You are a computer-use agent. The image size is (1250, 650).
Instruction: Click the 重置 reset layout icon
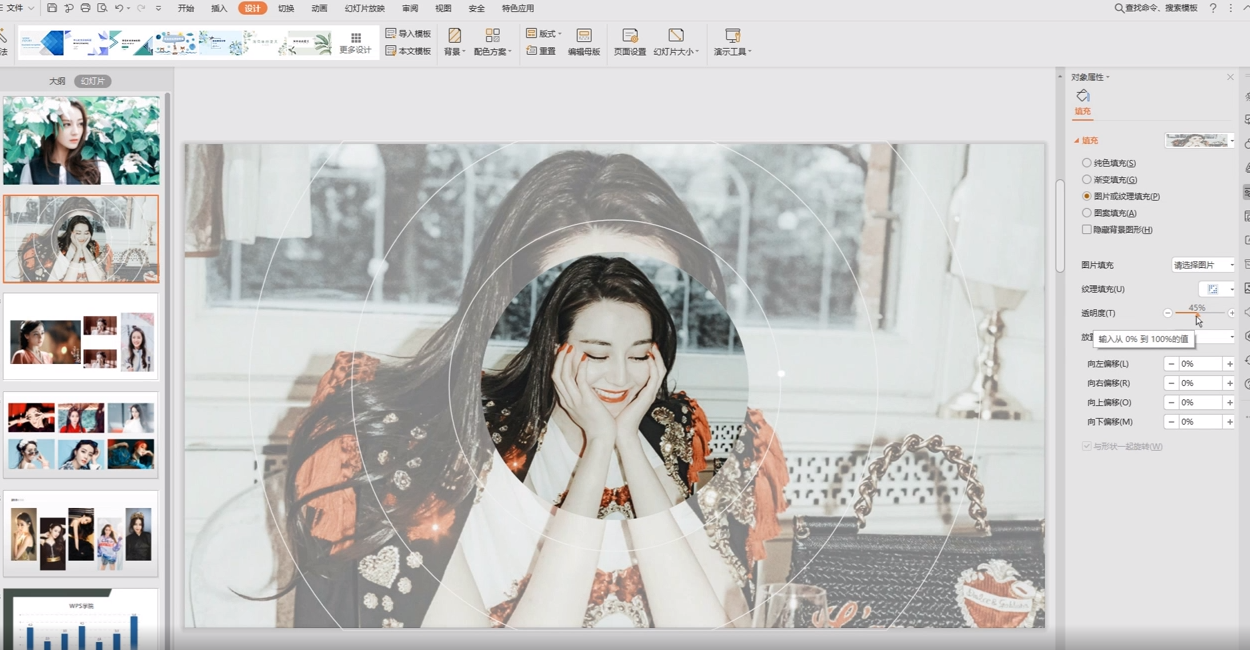click(540, 51)
